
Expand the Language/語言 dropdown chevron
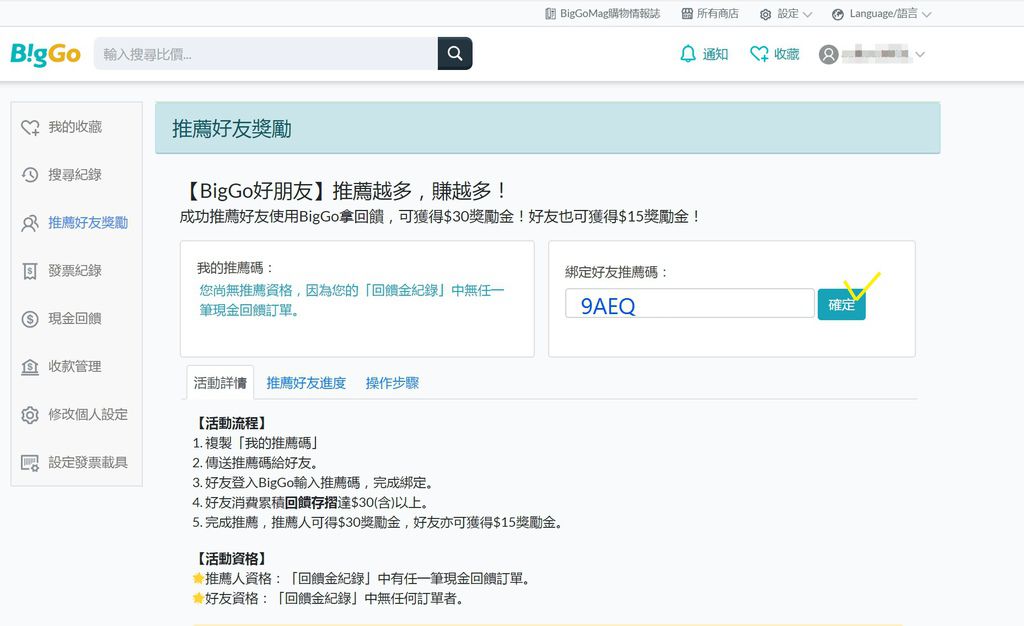point(926,14)
